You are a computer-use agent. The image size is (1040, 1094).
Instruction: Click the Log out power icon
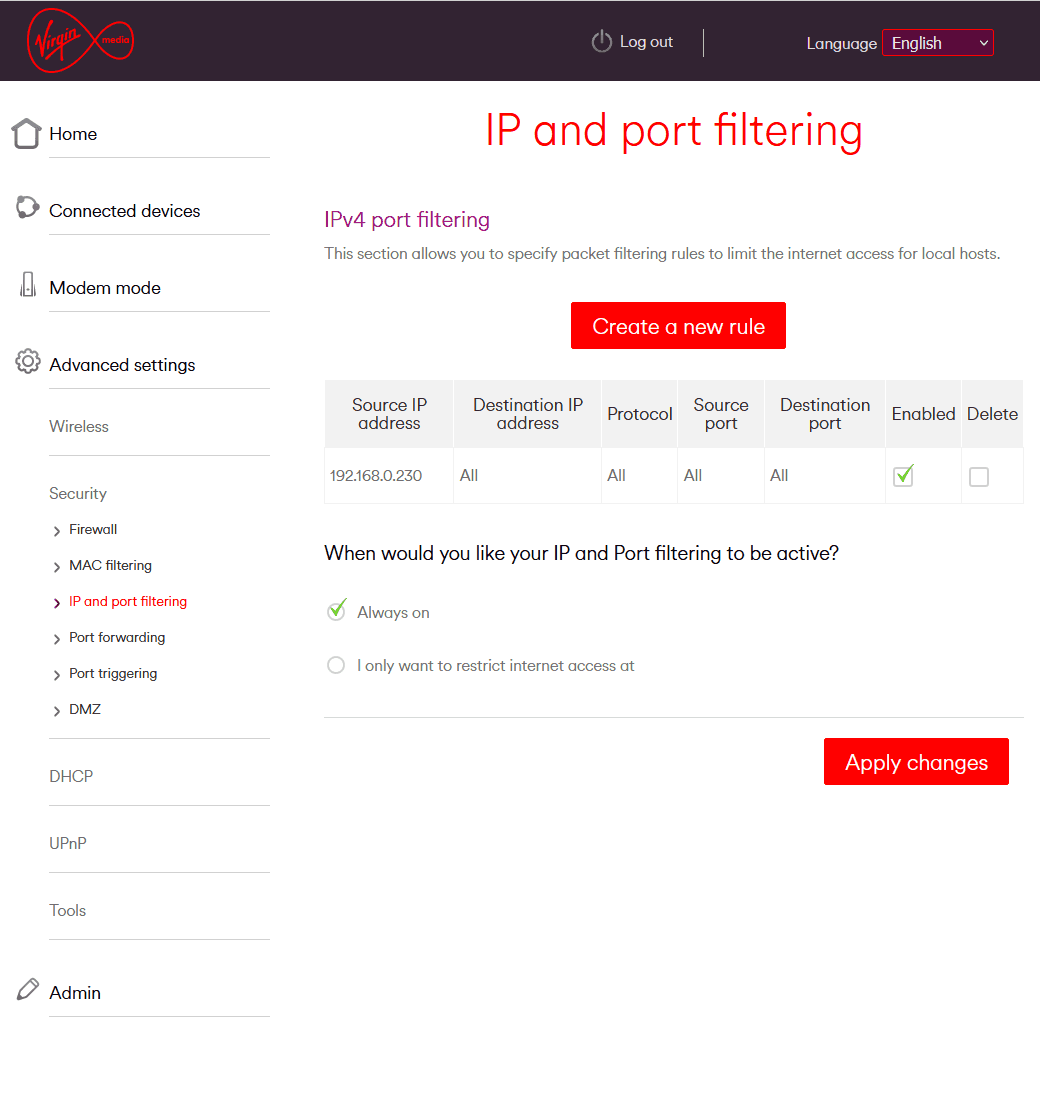pyautogui.click(x=601, y=42)
